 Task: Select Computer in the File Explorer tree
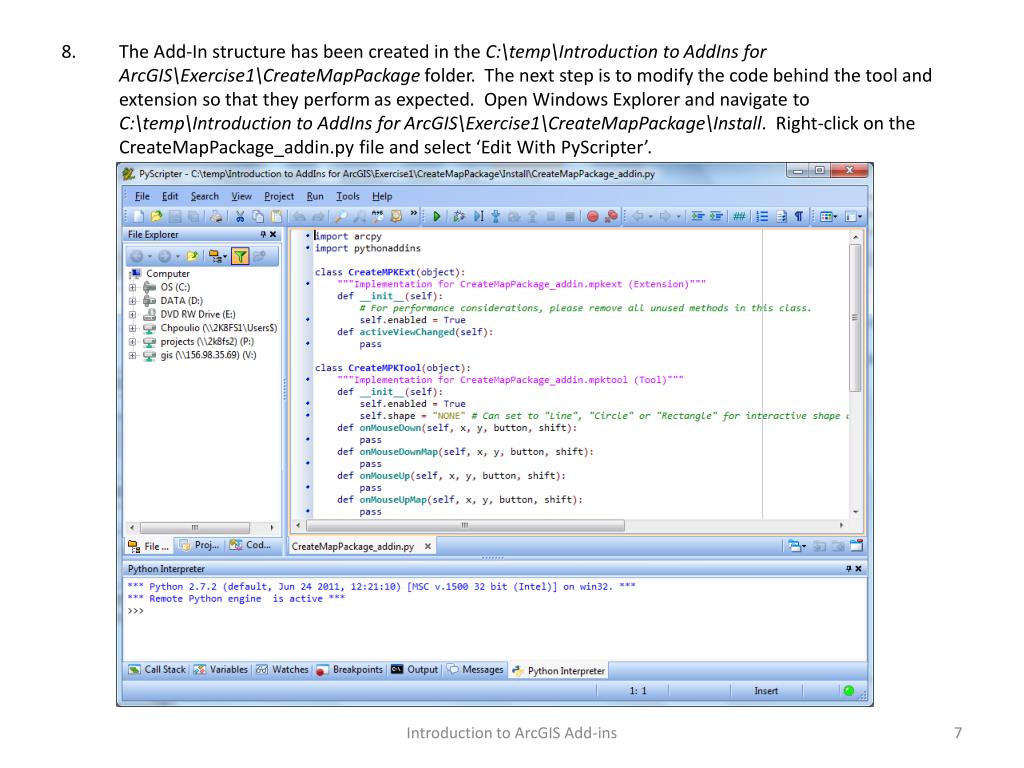(x=168, y=274)
